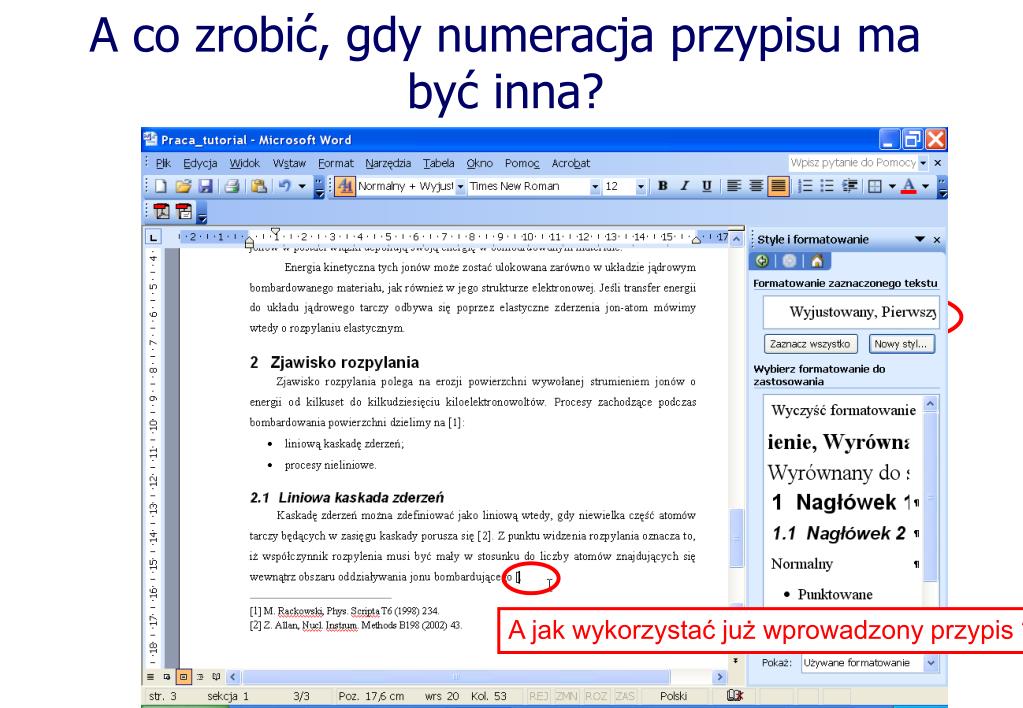Align text to the left
This screenshot has height=708, width=1023.
pyautogui.click(x=734, y=186)
